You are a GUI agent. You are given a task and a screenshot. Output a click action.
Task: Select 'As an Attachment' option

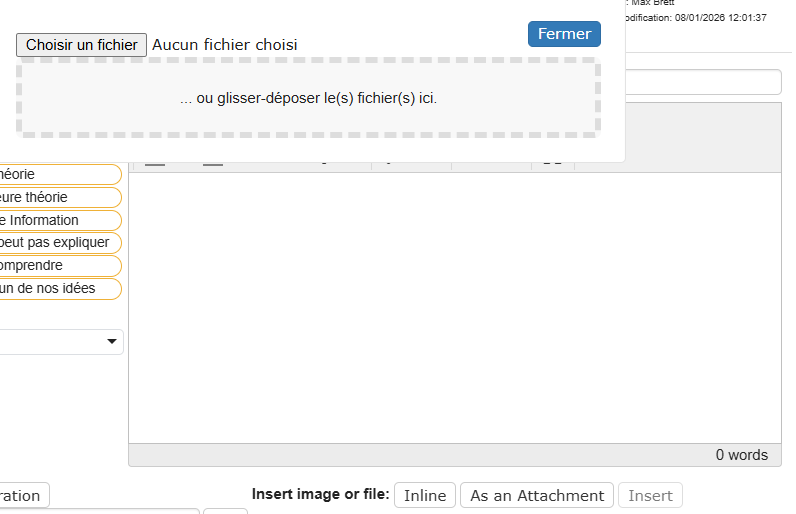537,495
